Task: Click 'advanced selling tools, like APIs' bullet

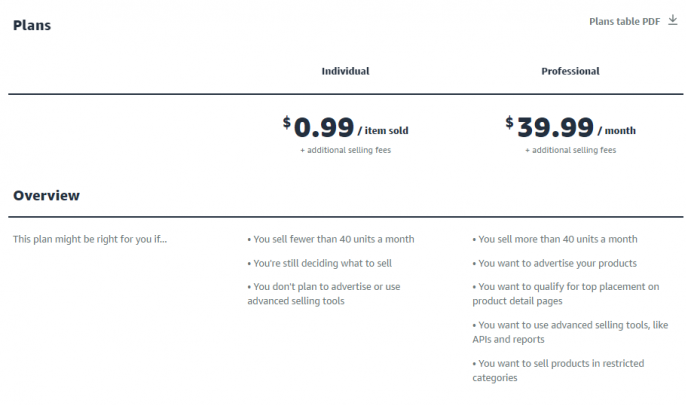Action: 570,332
